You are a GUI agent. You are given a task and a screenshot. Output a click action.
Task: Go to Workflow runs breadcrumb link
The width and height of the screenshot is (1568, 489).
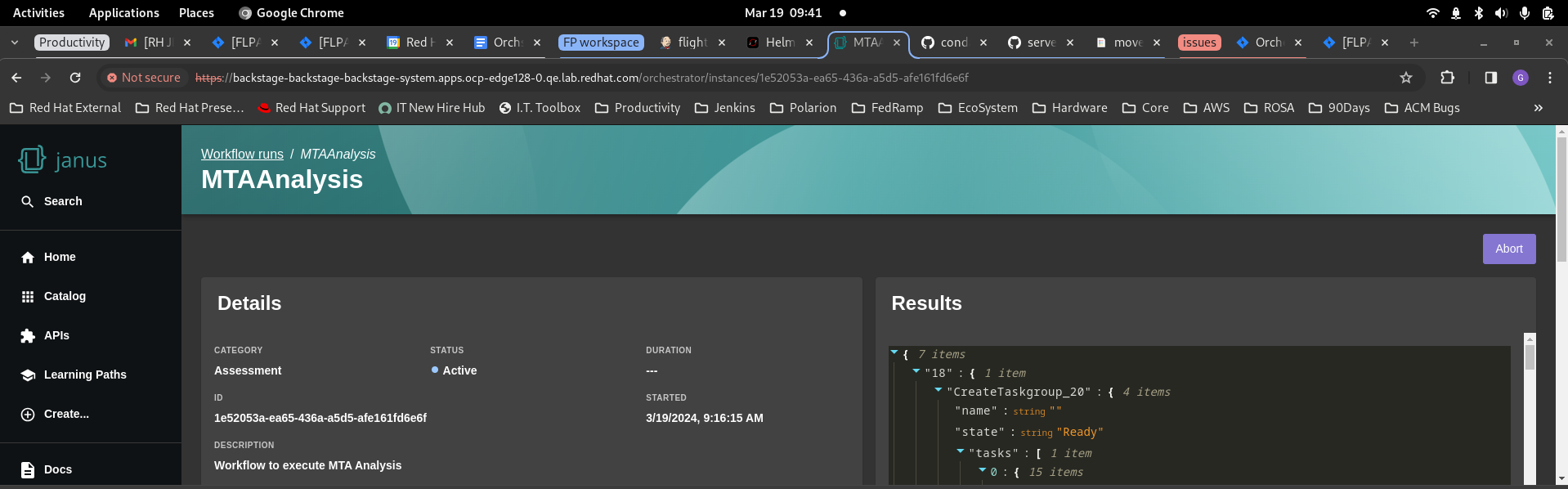coord(242,155)
